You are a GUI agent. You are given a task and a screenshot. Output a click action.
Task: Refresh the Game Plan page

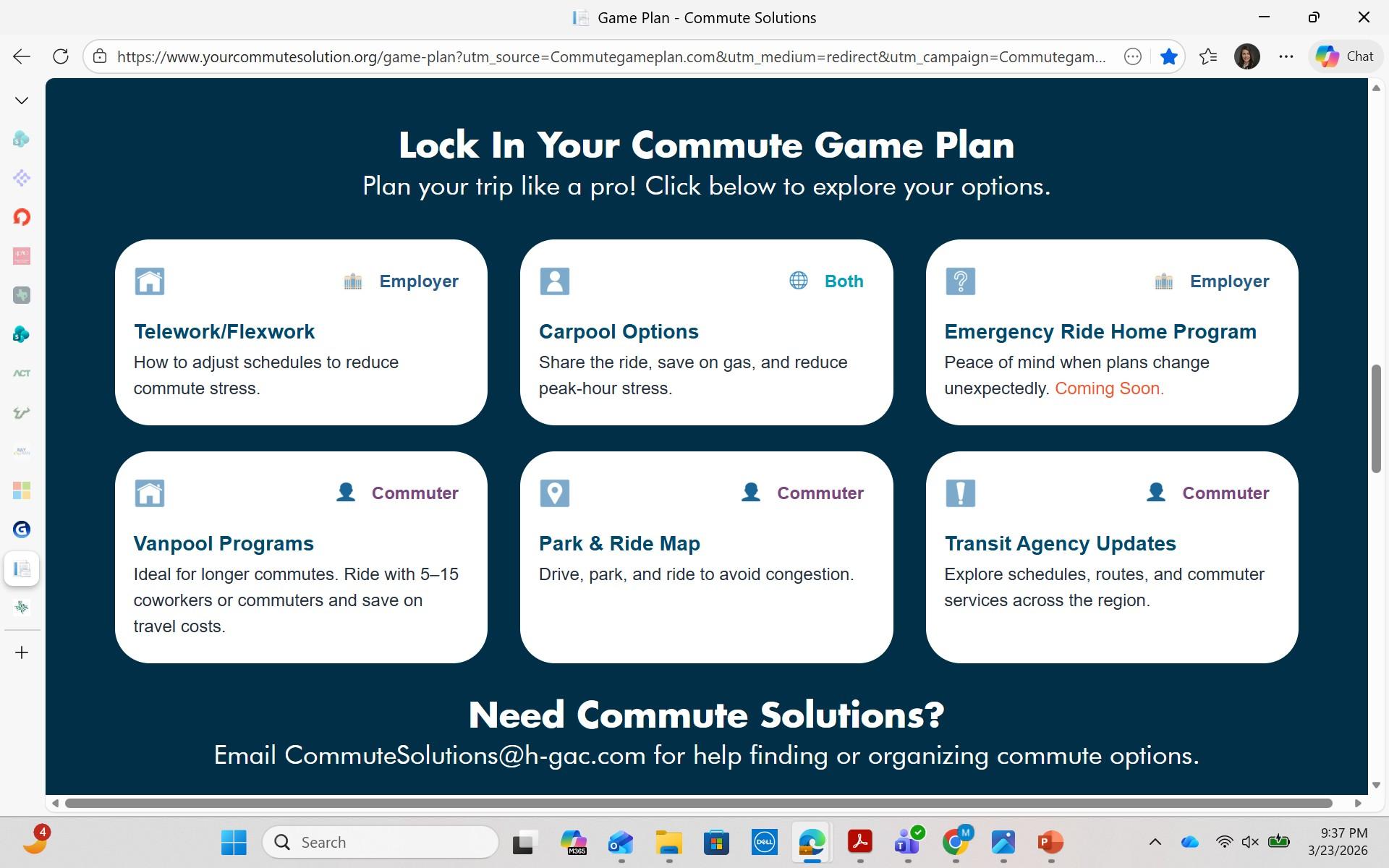[61, 56]
